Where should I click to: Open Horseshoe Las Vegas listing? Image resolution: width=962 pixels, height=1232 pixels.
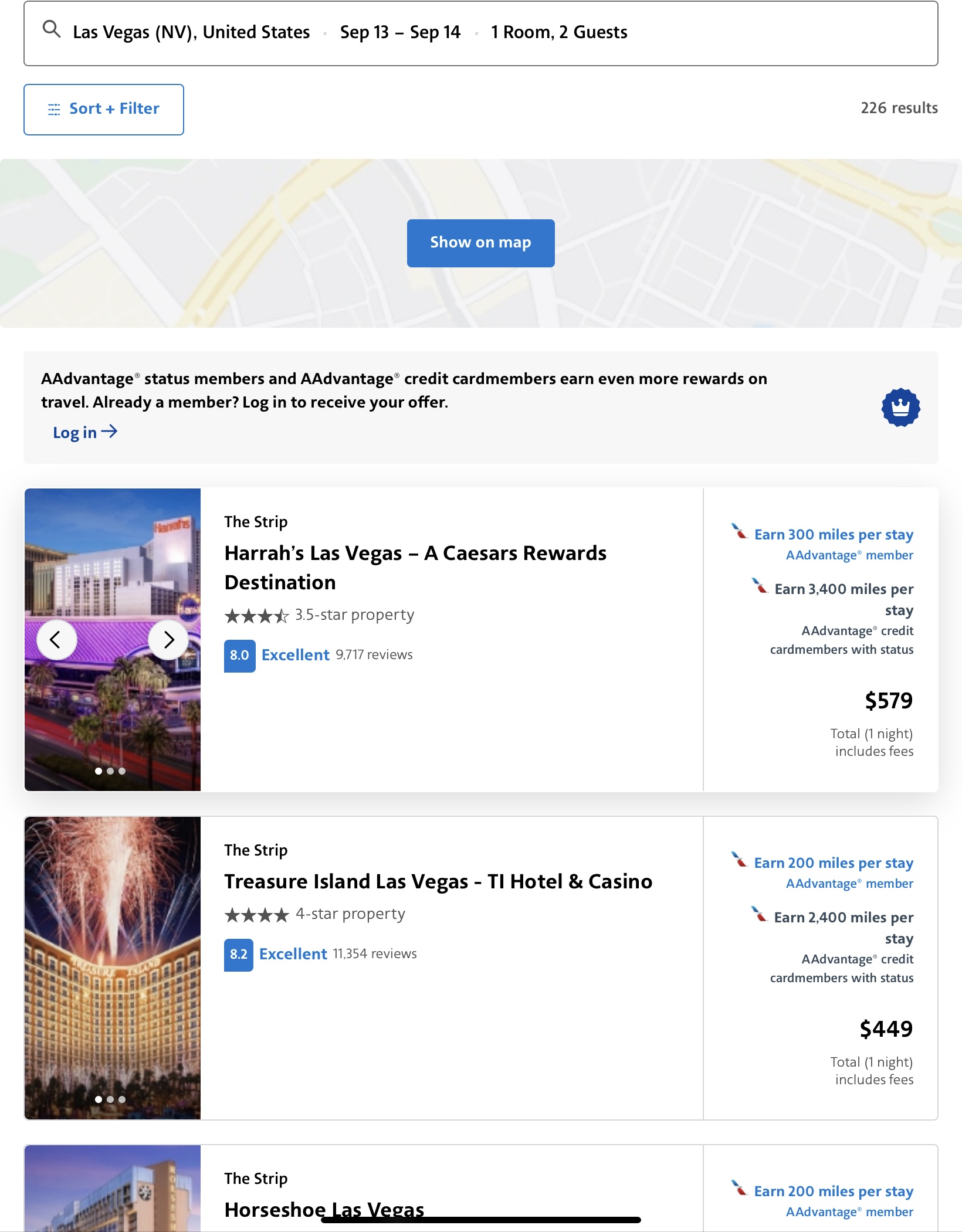324,1208
